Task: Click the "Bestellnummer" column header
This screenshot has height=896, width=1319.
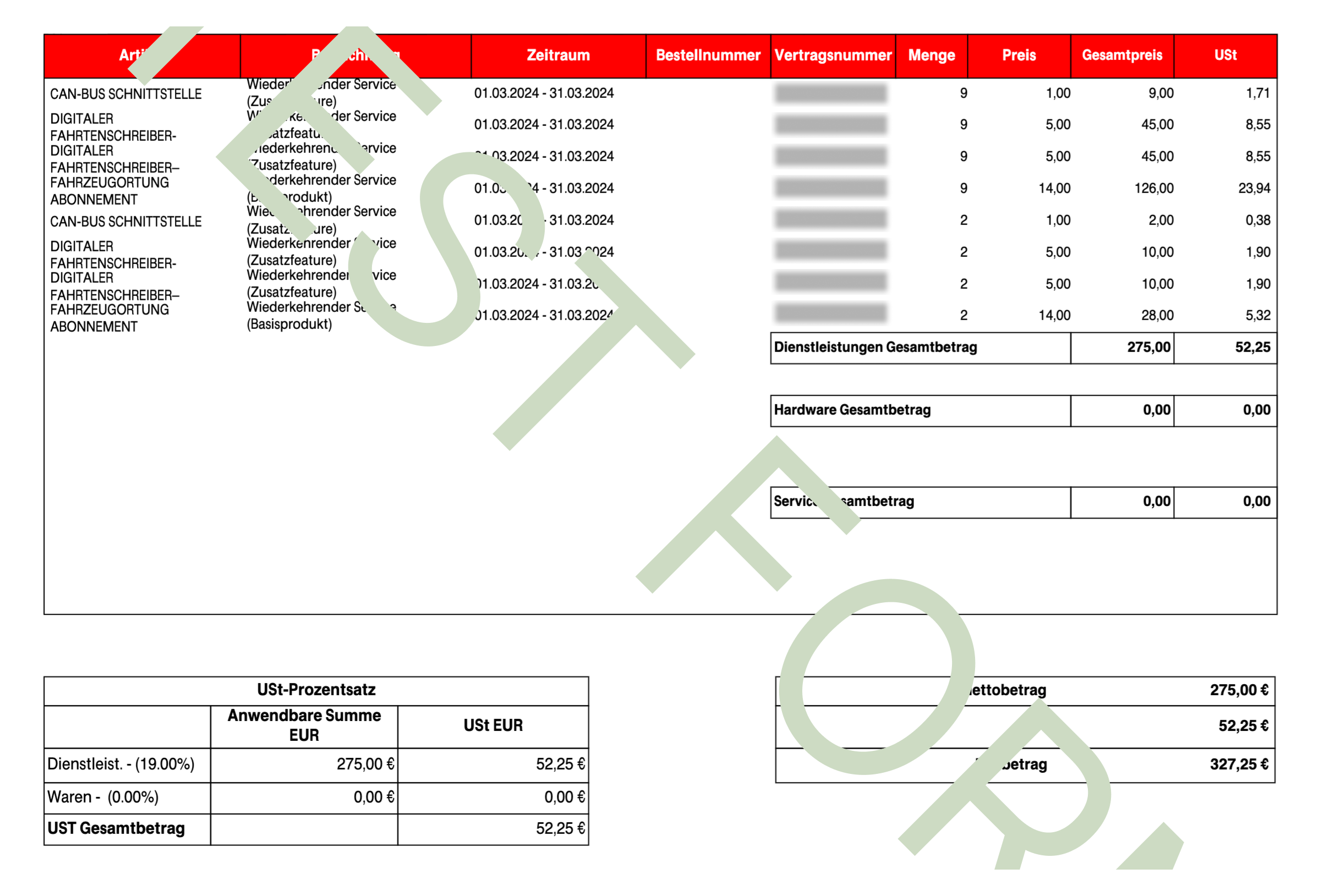Action: pos(708,56)
